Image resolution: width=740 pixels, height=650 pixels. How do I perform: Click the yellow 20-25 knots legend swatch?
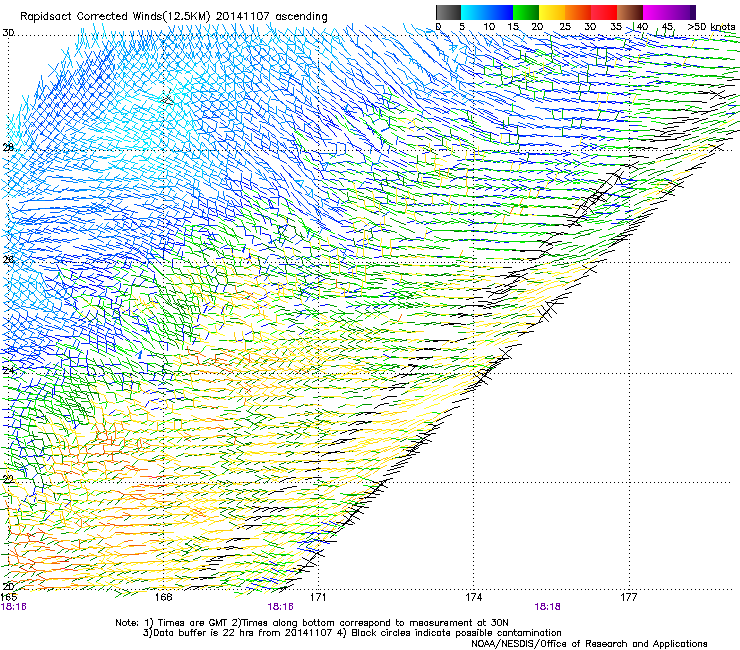click(x=552, y=12)
